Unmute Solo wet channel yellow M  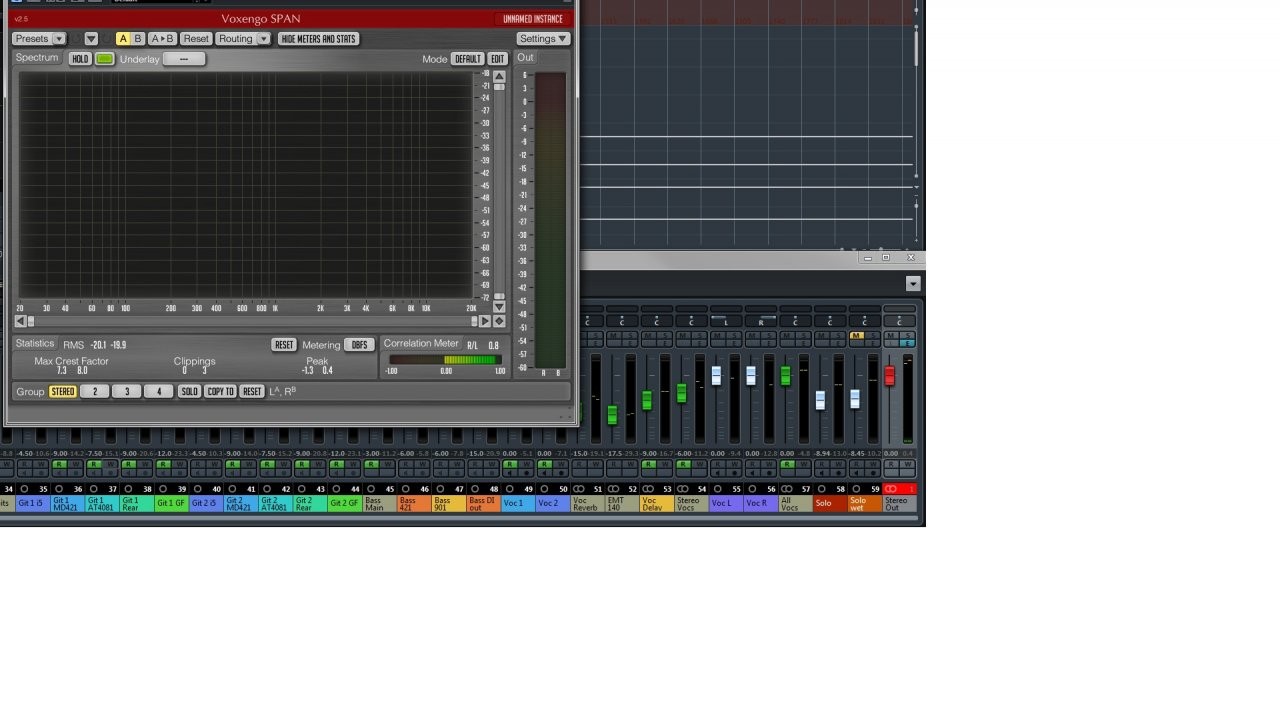pos(857,336)
